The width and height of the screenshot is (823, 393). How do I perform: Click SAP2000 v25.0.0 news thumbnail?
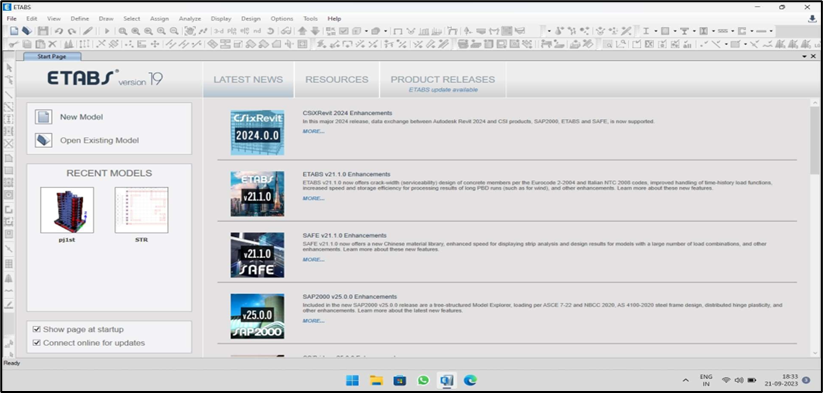pos(257,316)
